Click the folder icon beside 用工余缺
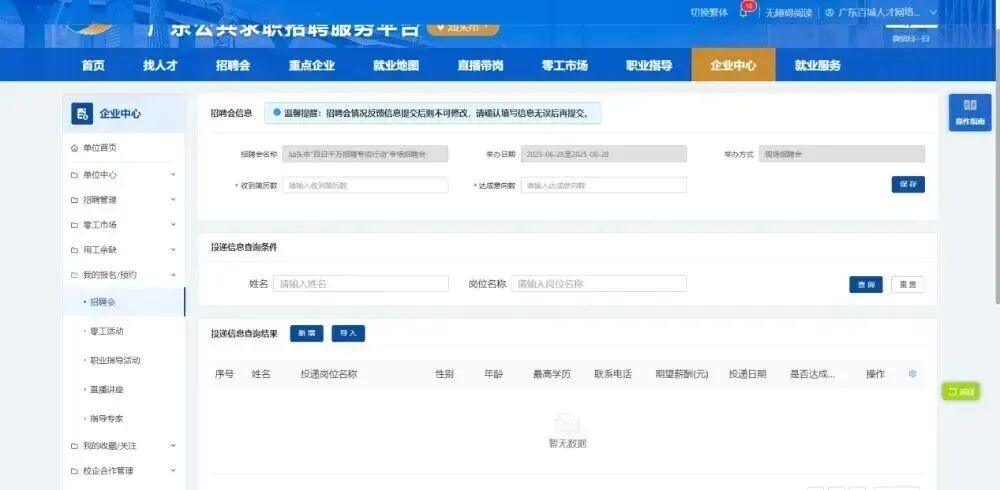Screen dimensions: 1000x490 75,250
